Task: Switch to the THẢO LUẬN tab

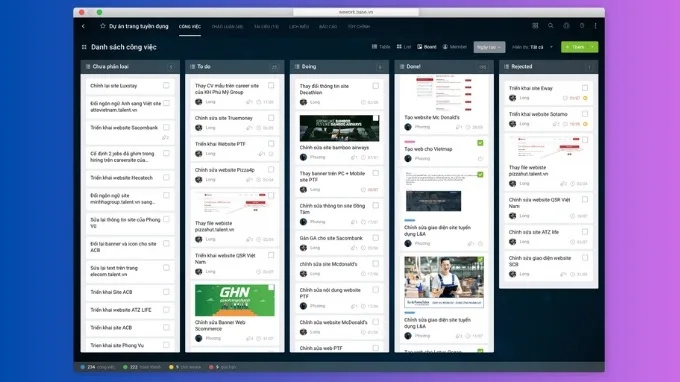Action: [228, 26]
